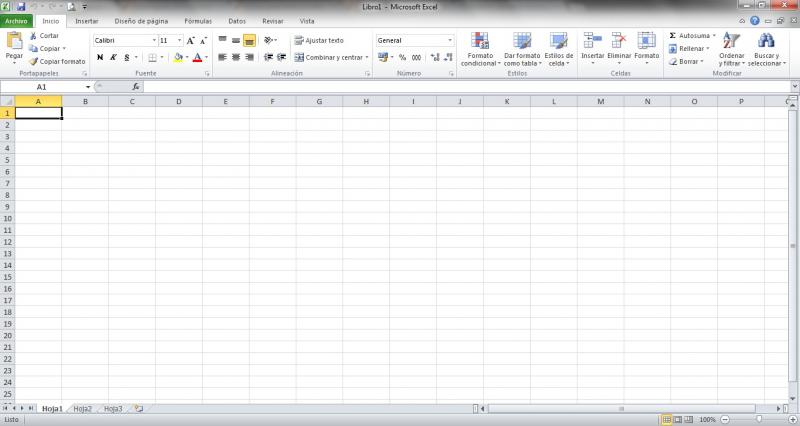
Task: Adjust the zoom slider in status bar
Action: pyautogui.click(x=758, y=420)
